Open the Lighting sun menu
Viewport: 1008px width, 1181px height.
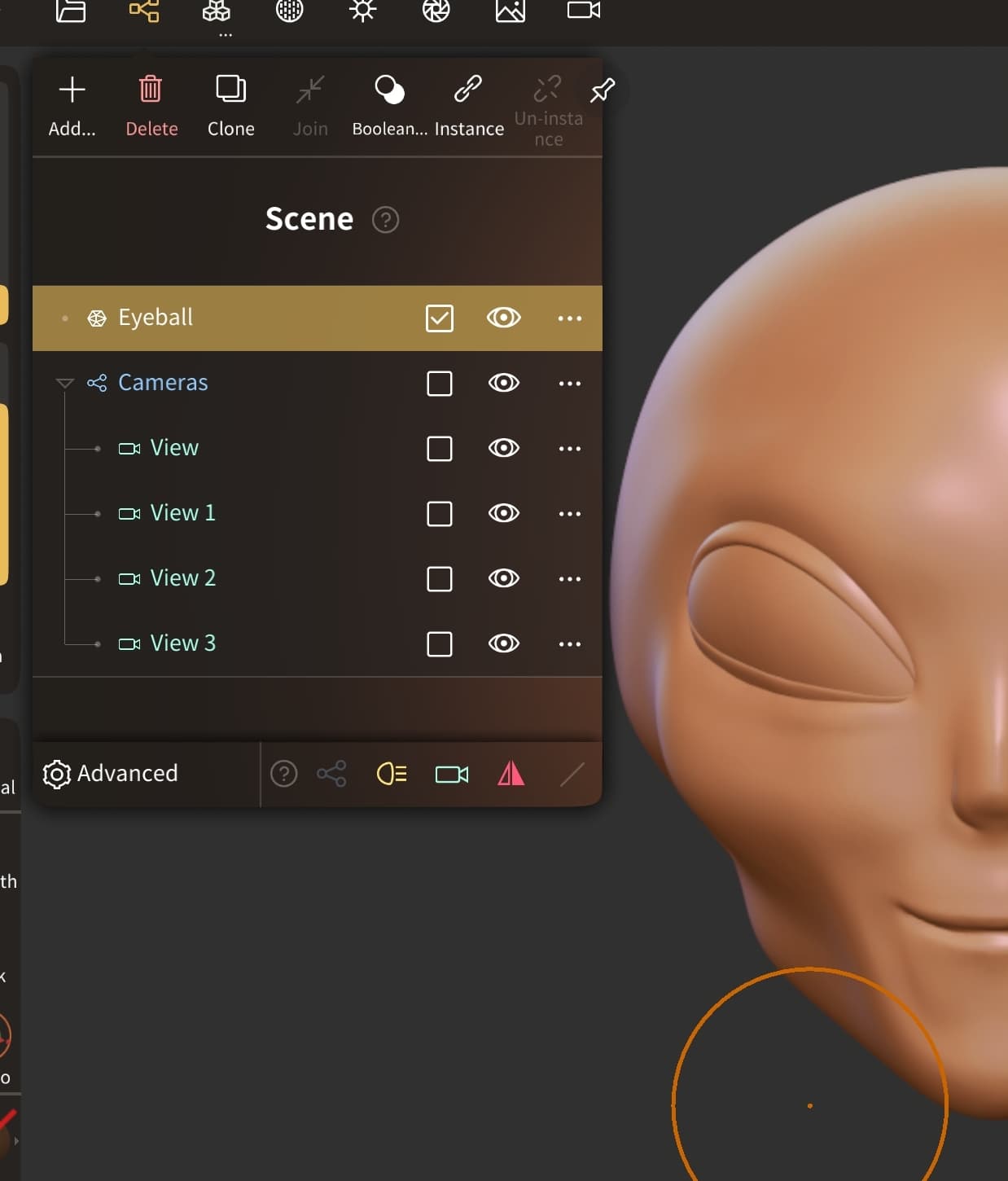coord(363,11)
